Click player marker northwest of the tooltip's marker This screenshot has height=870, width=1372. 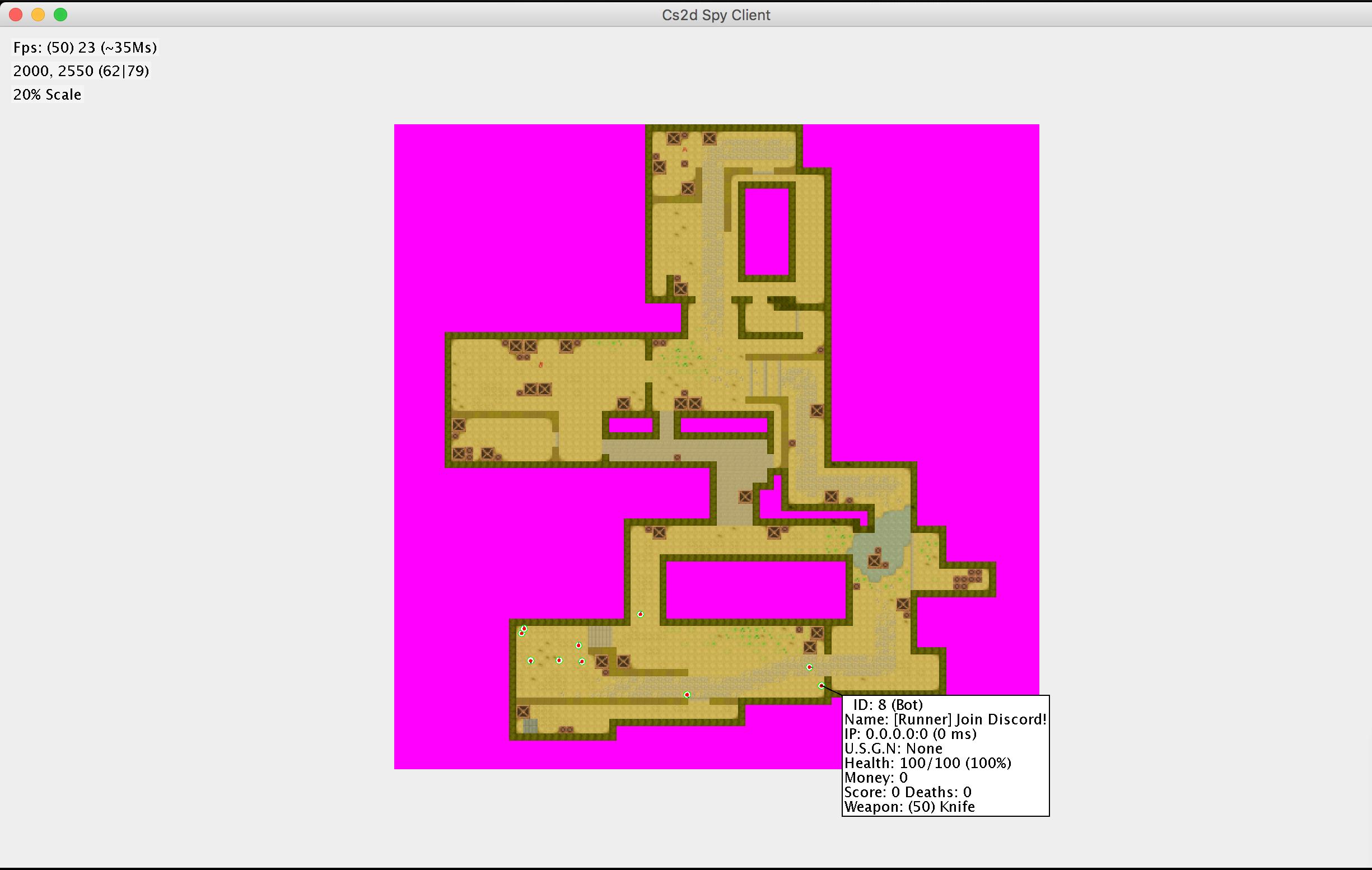(x=809, y=667)
